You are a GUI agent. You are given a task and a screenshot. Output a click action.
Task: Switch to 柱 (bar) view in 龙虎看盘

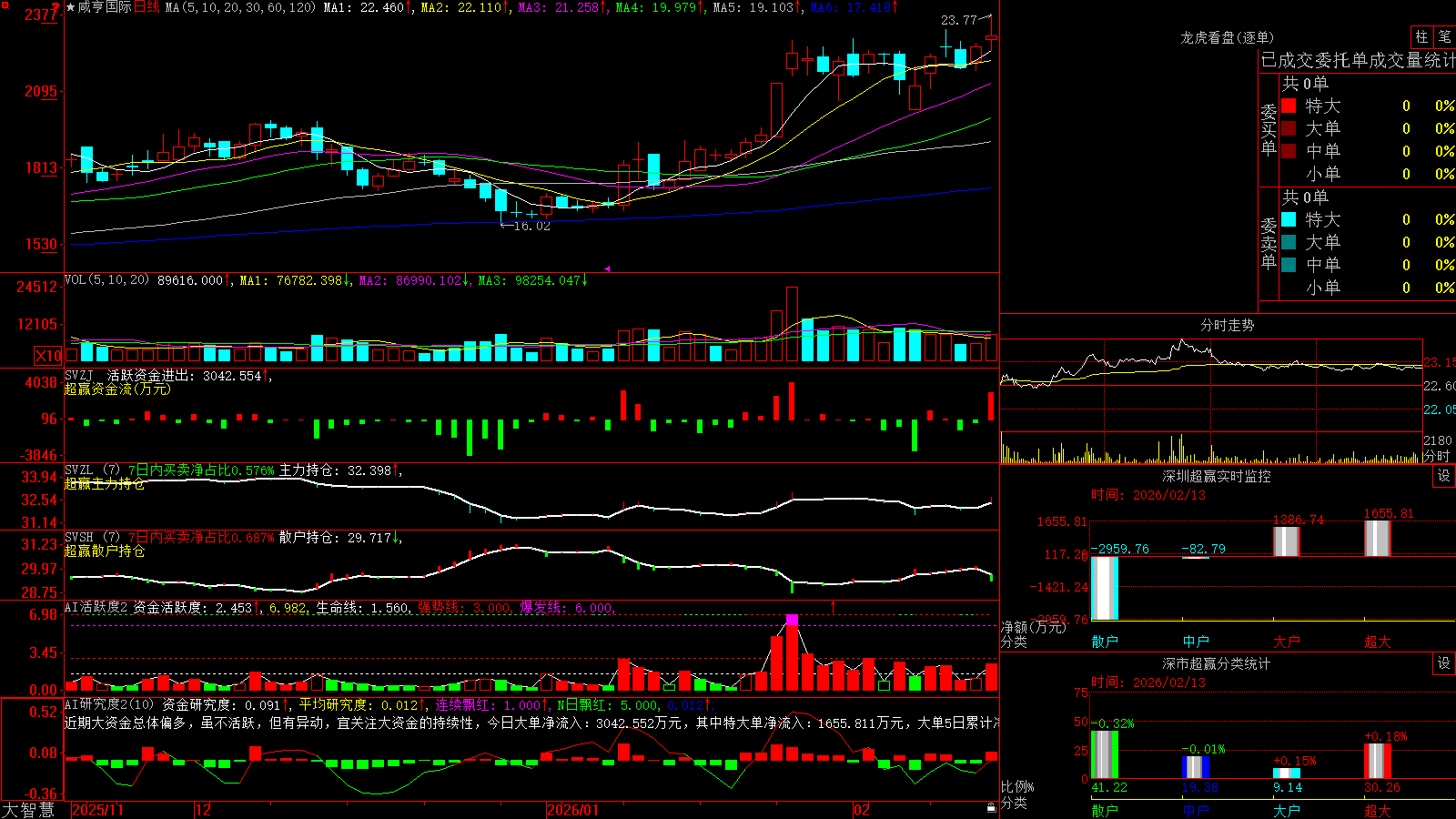[x=1421, y=36]
